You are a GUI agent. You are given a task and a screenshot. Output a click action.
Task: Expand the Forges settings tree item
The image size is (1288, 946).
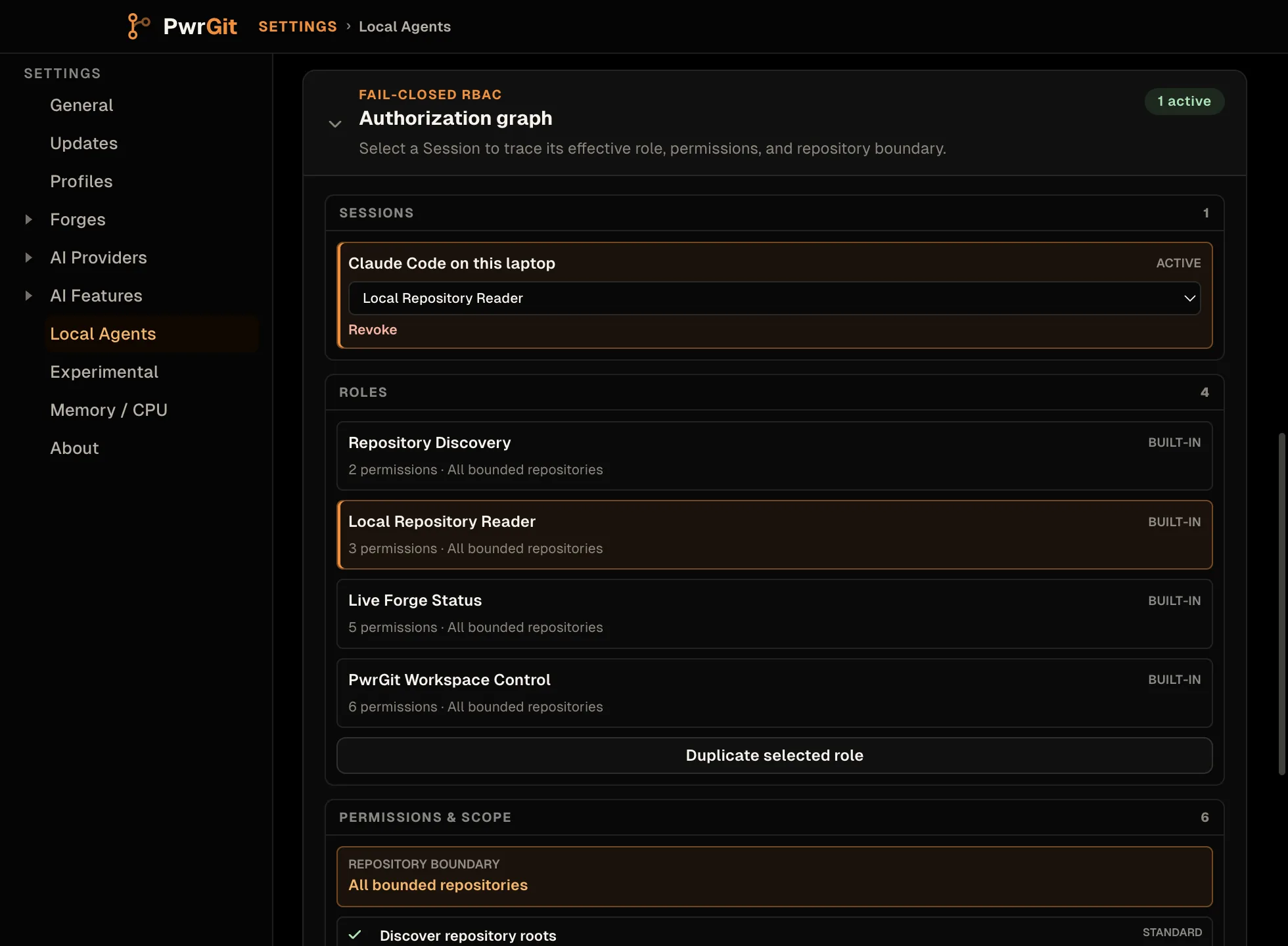[x=28, y=219]
